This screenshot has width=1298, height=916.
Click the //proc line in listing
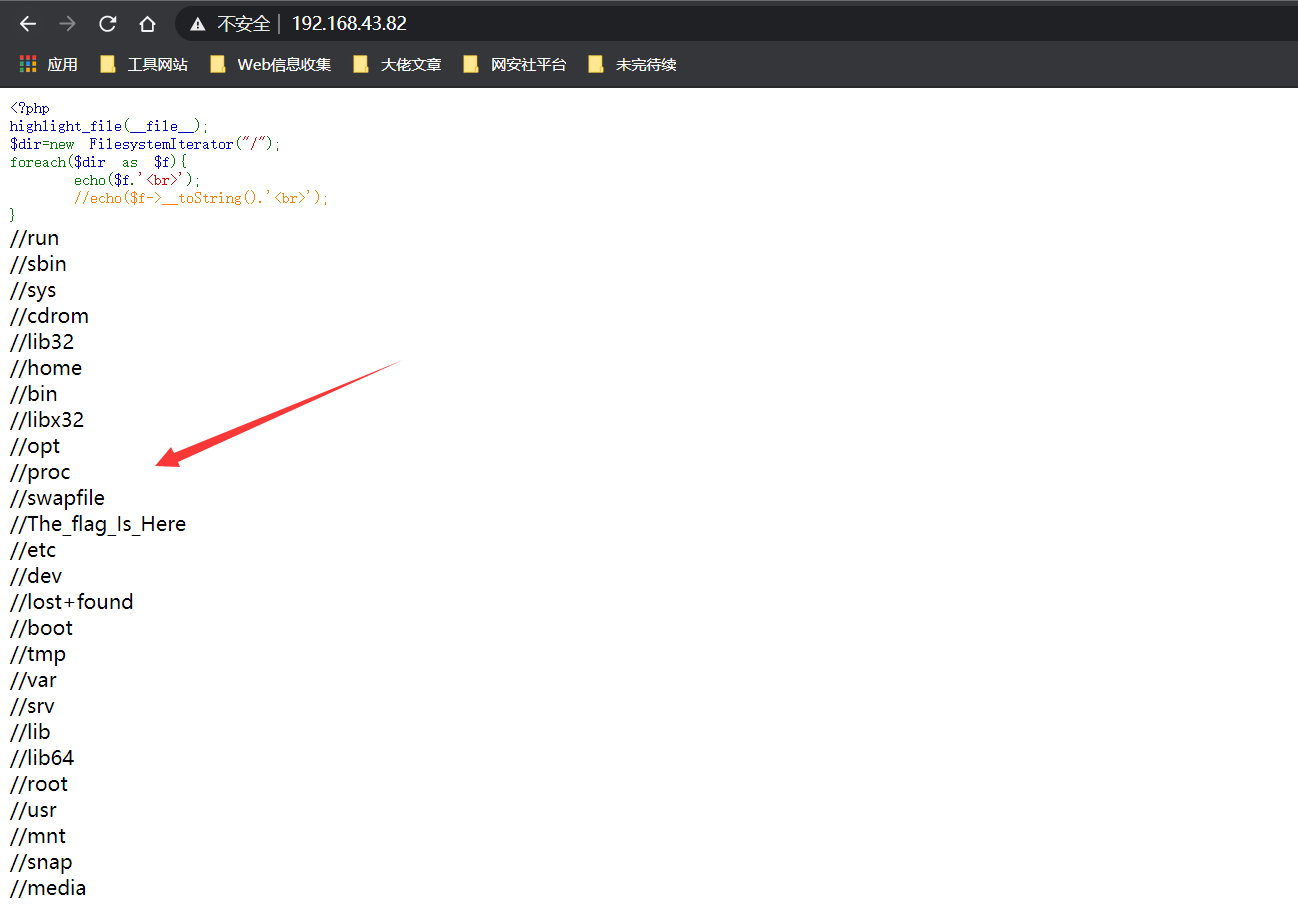tap(40, 472)
